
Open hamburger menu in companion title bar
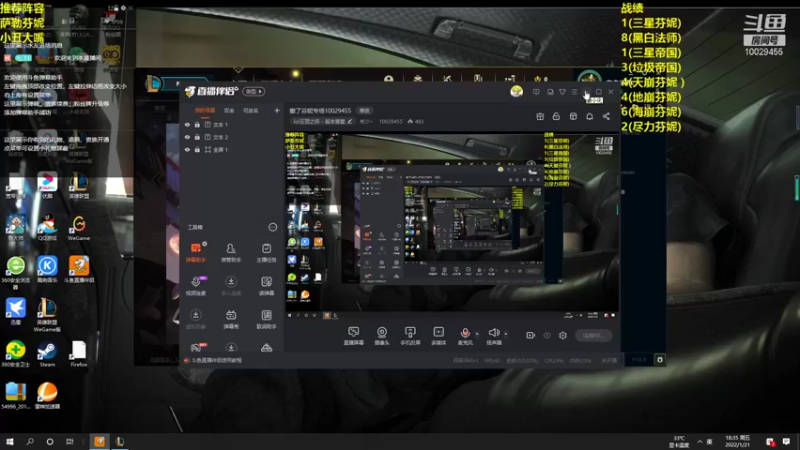click(574, 92)
